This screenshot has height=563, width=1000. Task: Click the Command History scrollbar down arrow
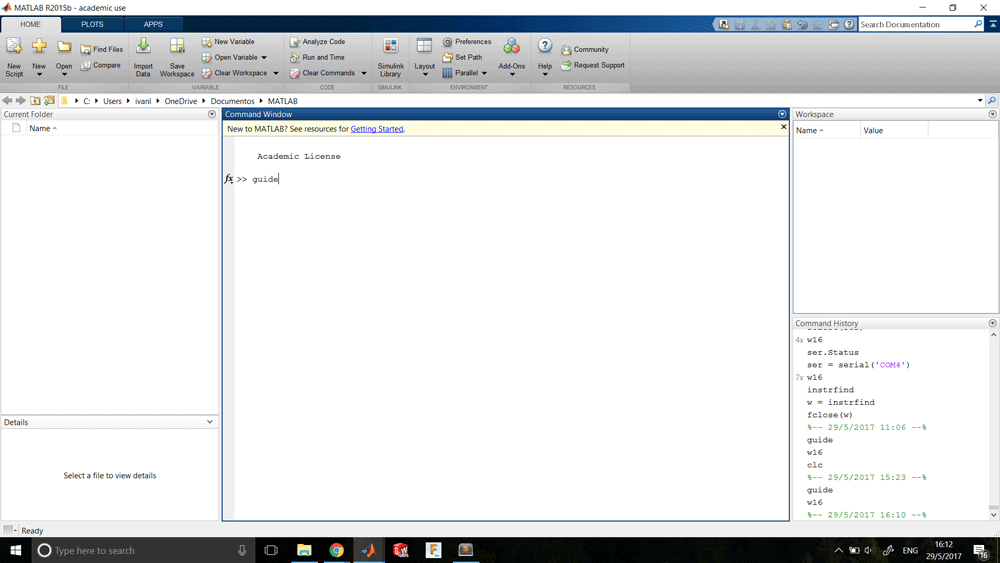[993, 515]
